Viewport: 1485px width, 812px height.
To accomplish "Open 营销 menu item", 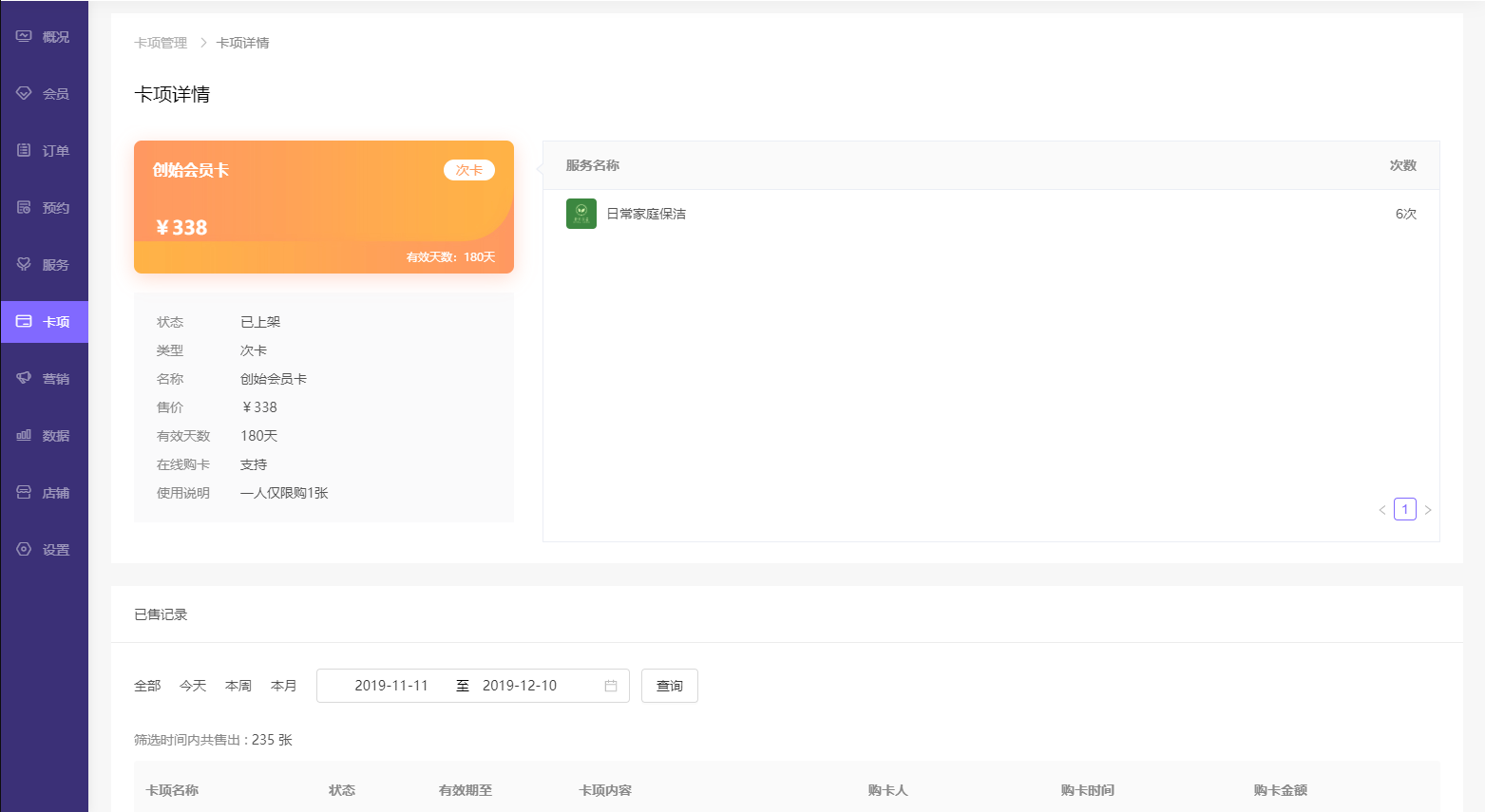I will [45, 379].
